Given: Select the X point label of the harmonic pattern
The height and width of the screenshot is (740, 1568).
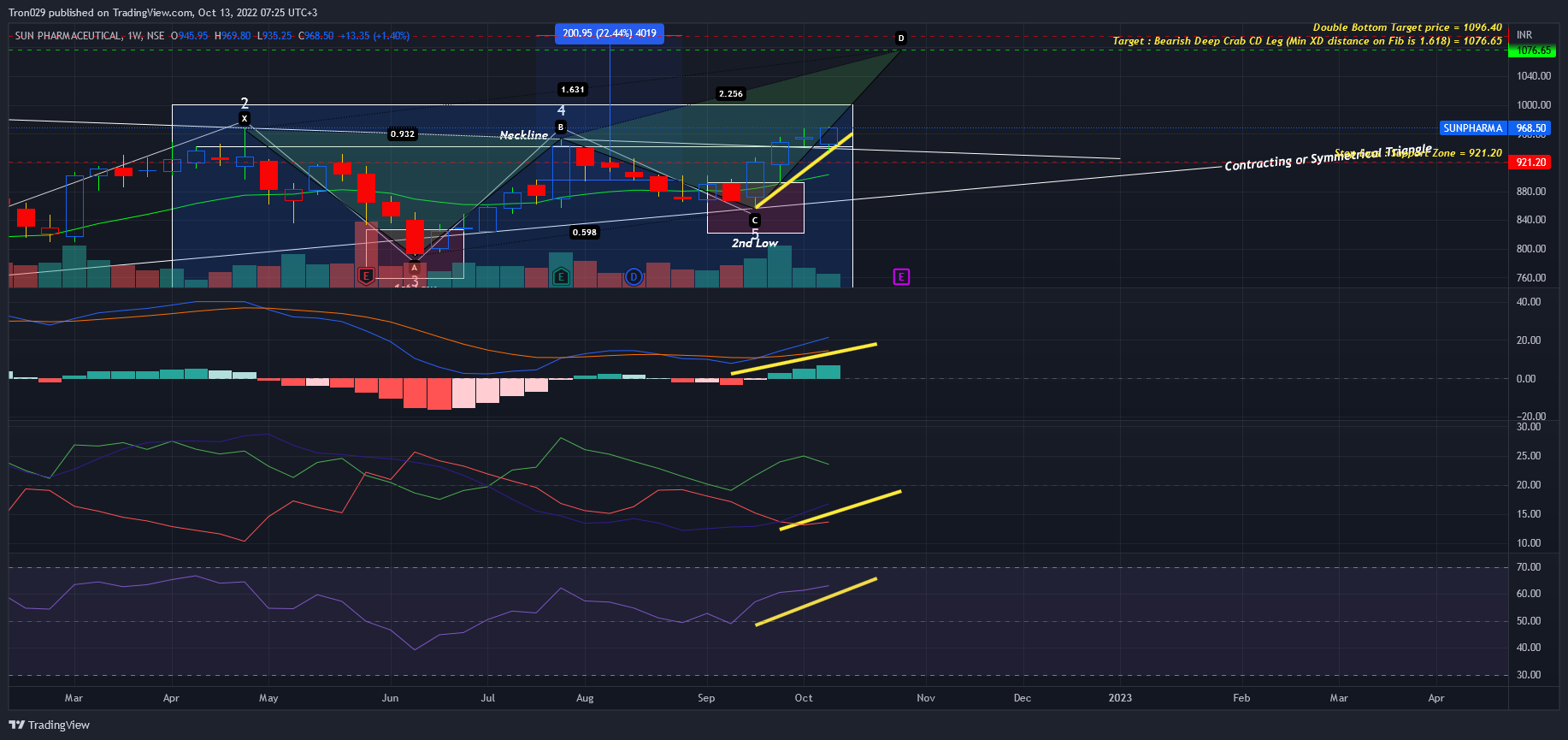Looking at the screenshot, I should [245, 119].
